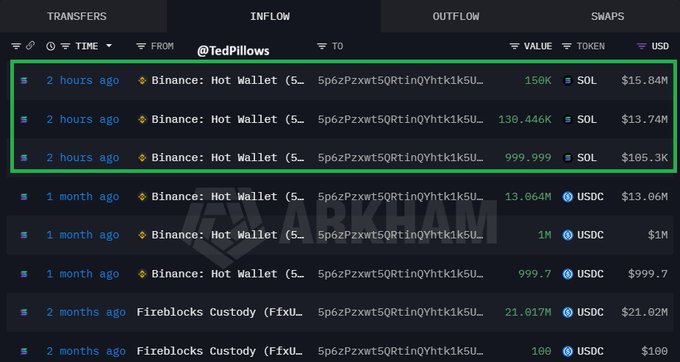680x362 pixels.
Task: Sort by the TIME column header
Action: (87, 46)
